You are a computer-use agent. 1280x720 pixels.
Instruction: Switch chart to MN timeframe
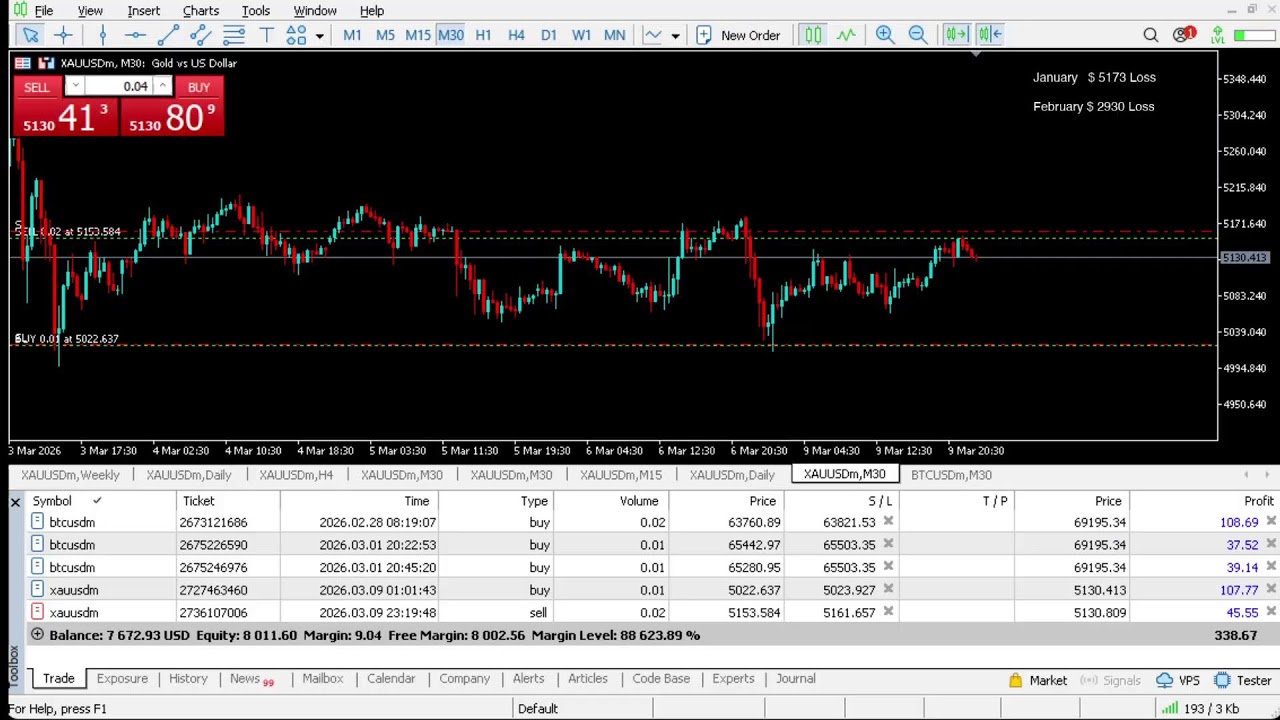(614, 35)
